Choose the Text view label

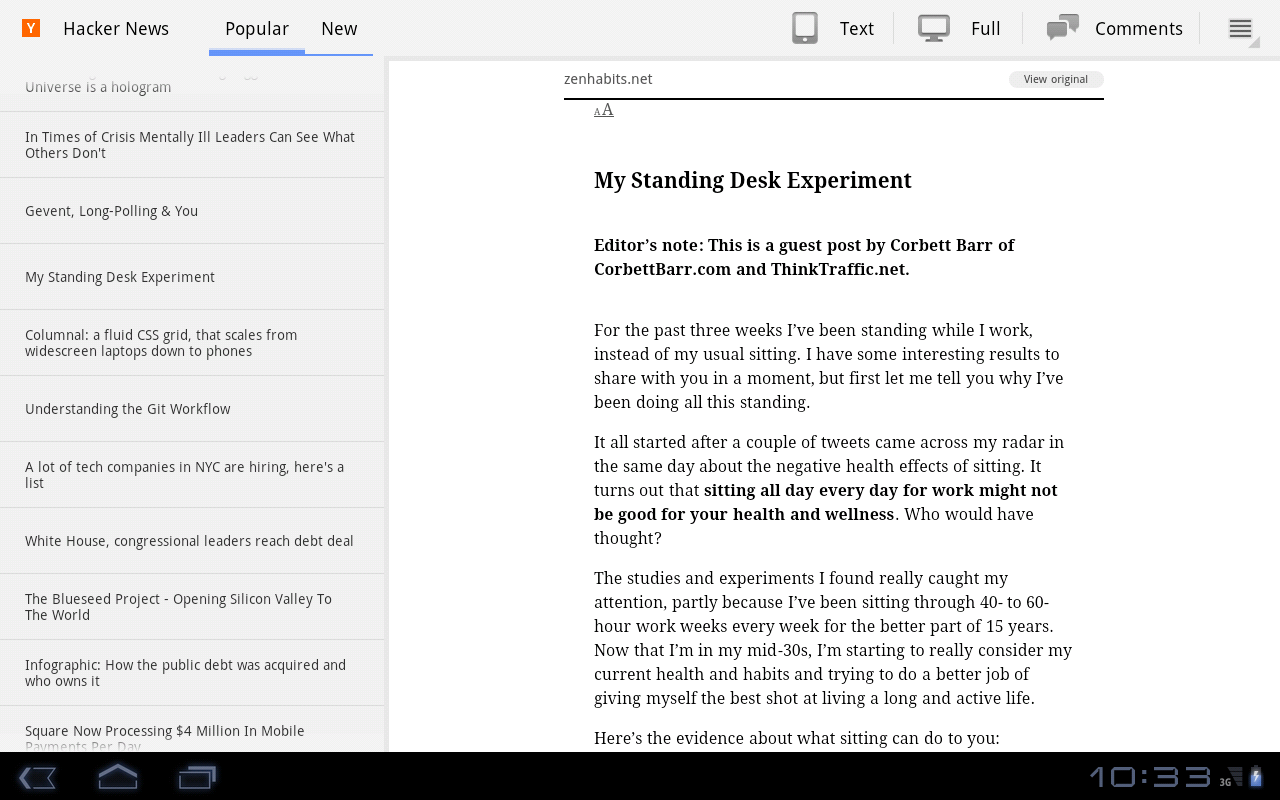[x=857, y=29]
